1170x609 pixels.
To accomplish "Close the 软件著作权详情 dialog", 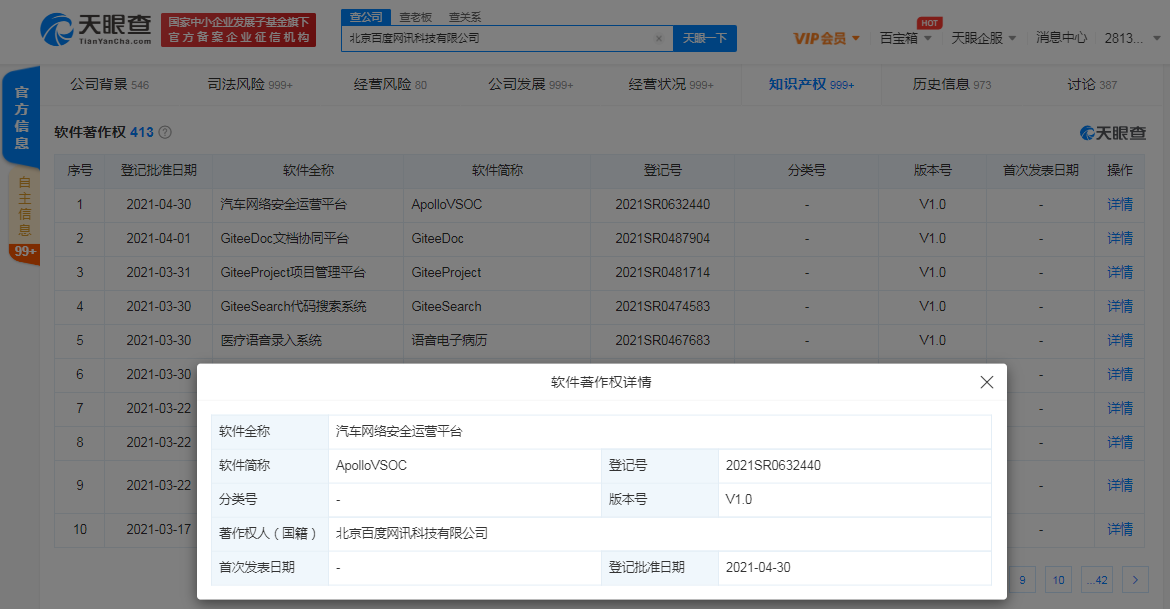I will (986, 382).
